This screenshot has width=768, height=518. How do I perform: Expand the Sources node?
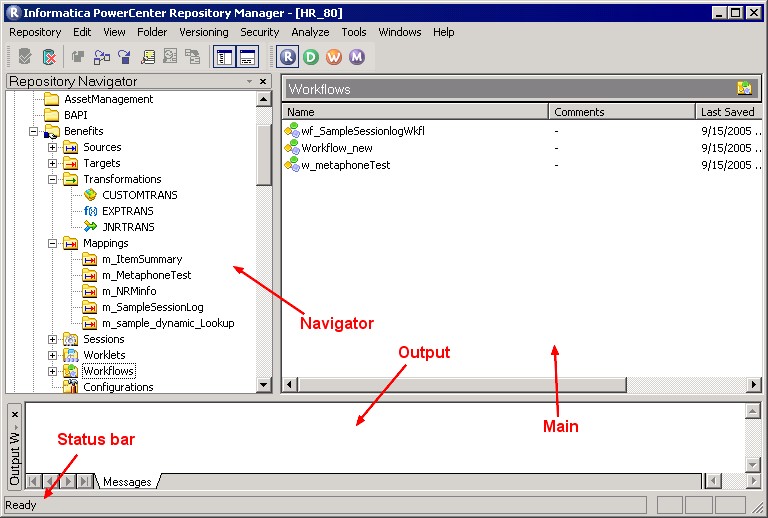[x=52, y=147]
